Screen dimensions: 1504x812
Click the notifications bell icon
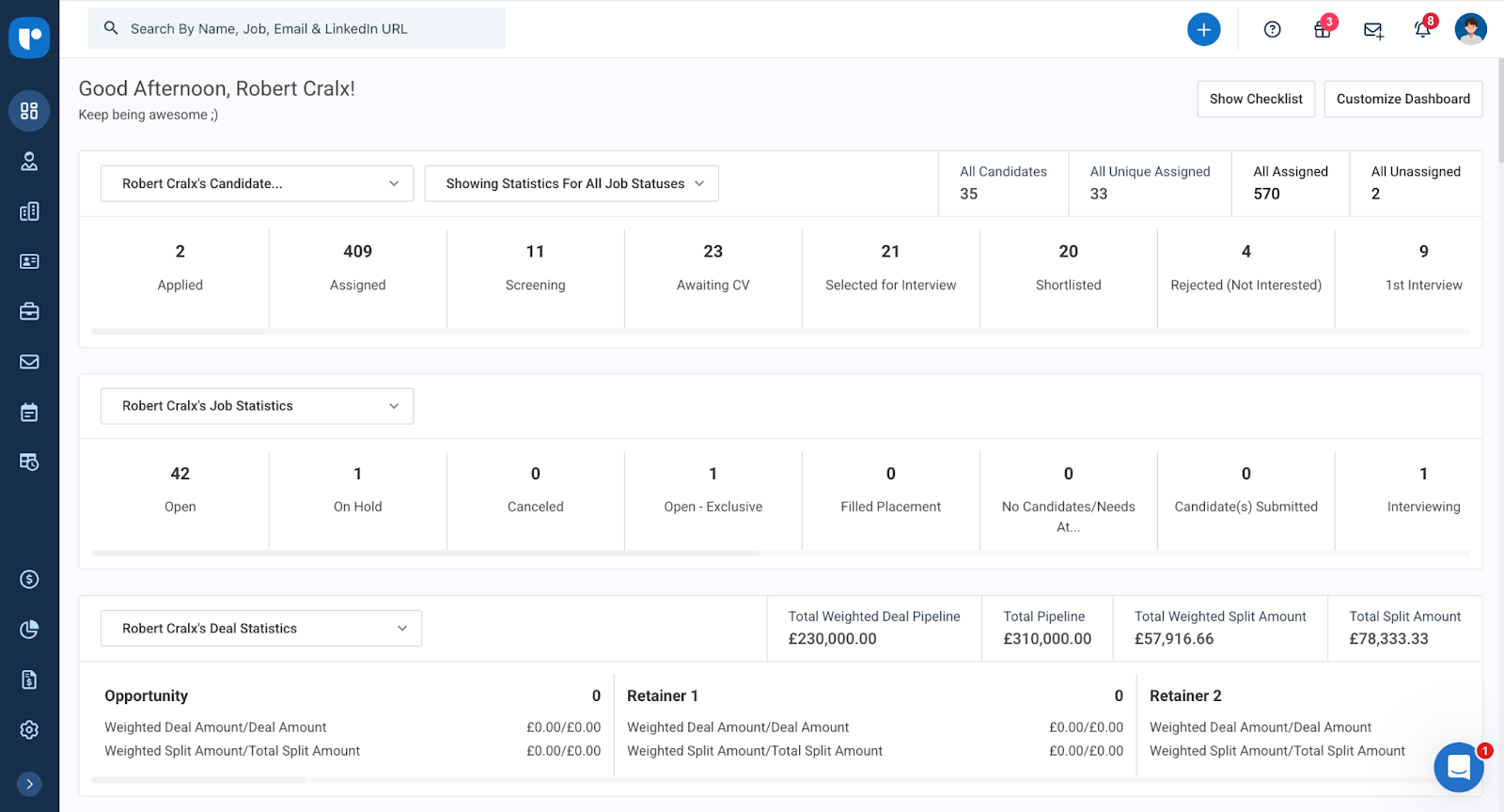pos(1422,30)
